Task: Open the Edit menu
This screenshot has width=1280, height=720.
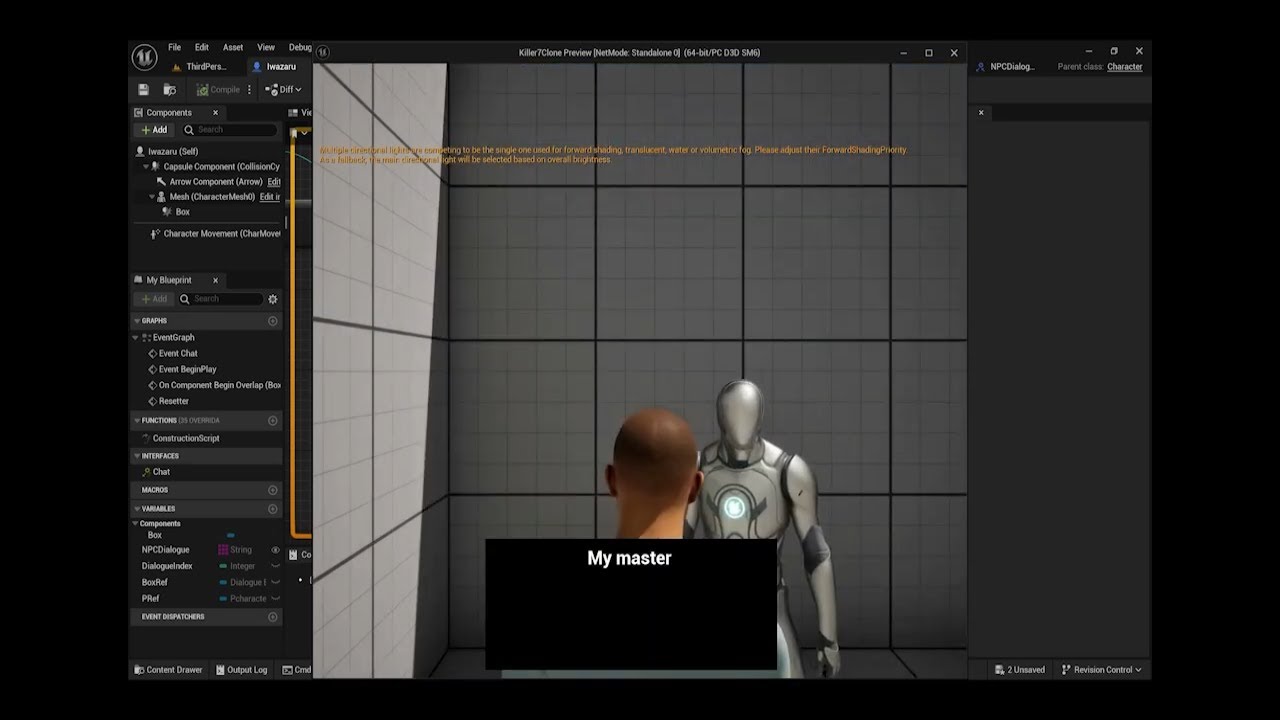Action: tap(202, 47)
